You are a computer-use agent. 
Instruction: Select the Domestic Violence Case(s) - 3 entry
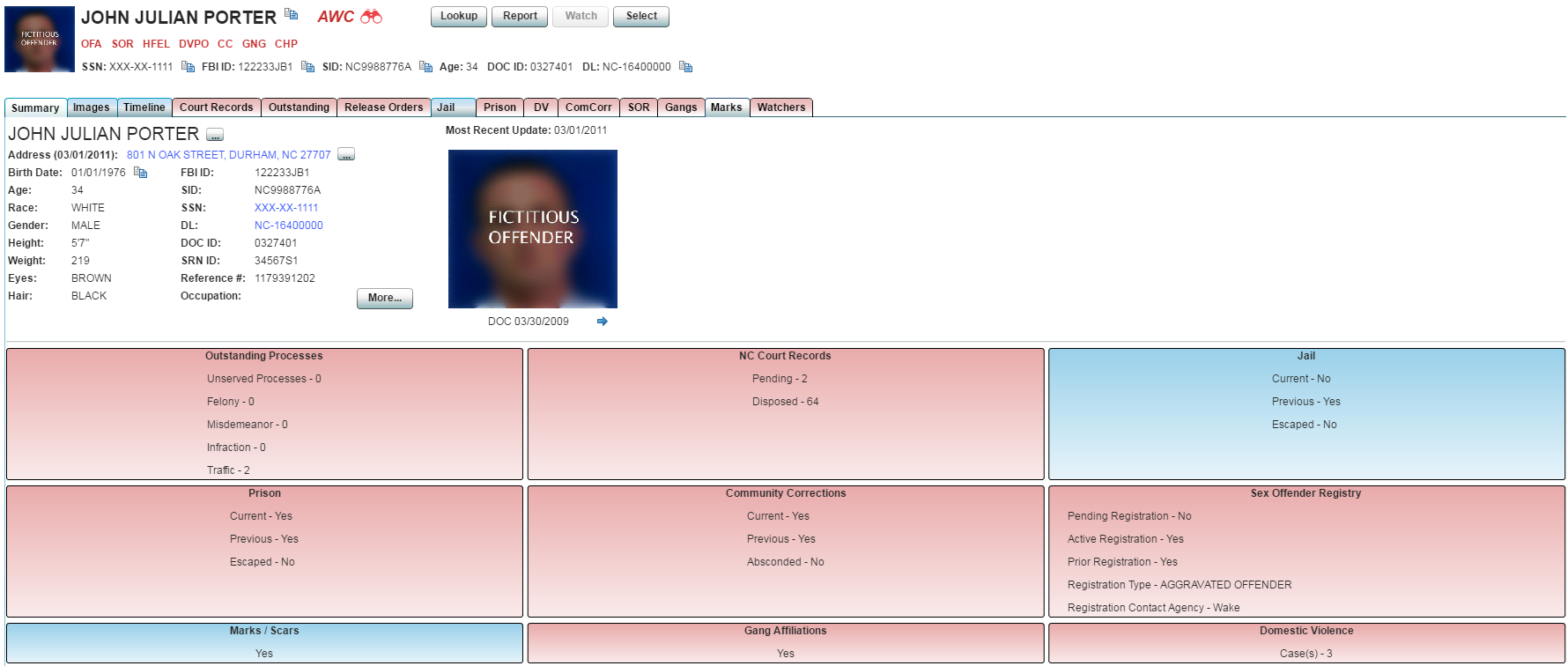[x=1306, y=654]
